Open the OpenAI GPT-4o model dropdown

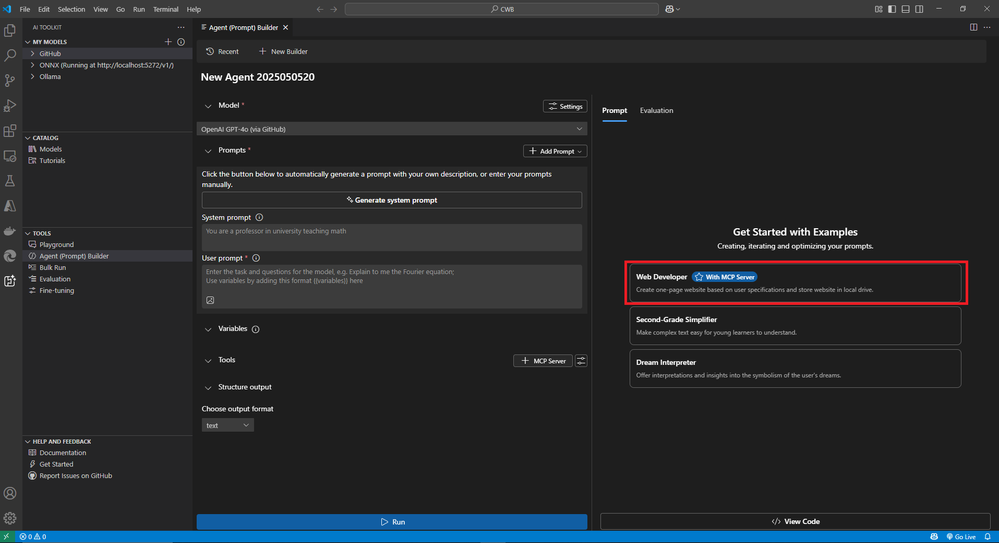pos(391,129)
